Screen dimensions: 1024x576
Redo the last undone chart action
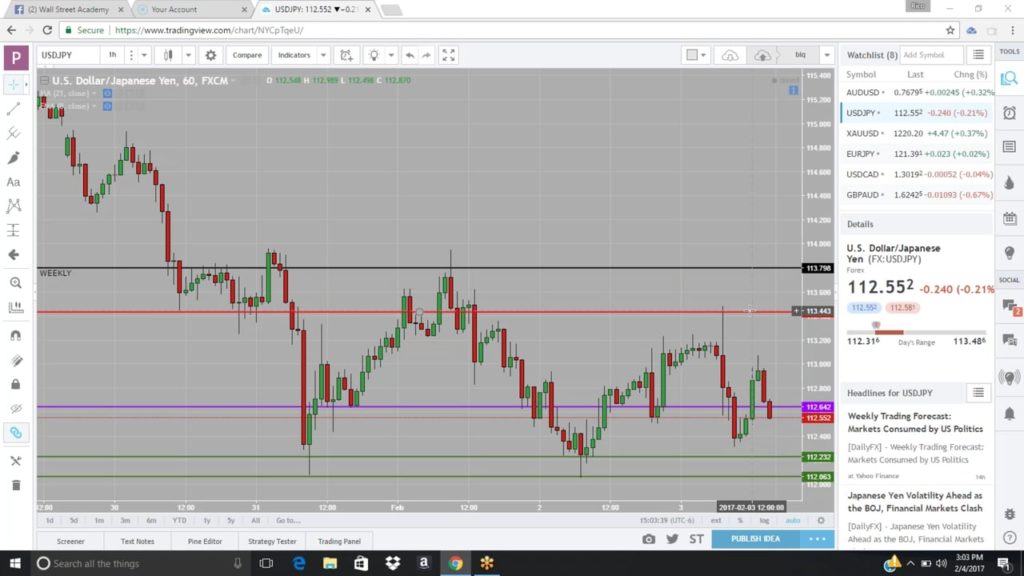coord(426,56)
